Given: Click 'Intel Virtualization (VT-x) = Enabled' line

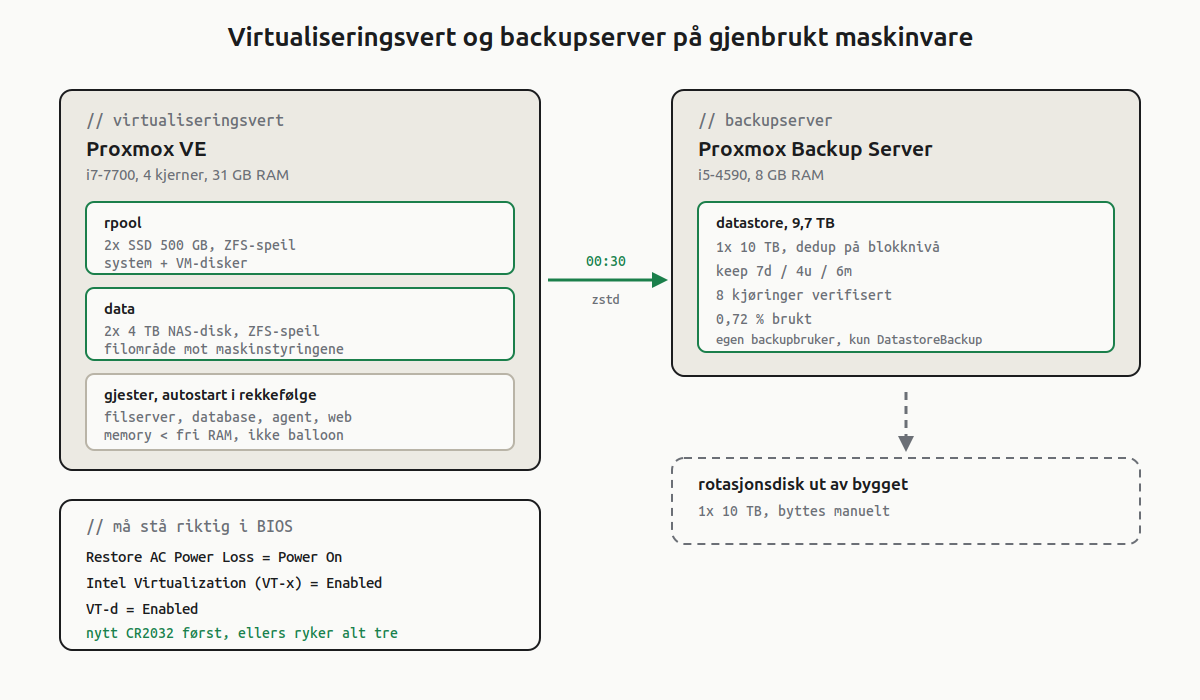Looking at the screenshot, I should [x=234, y=583].
